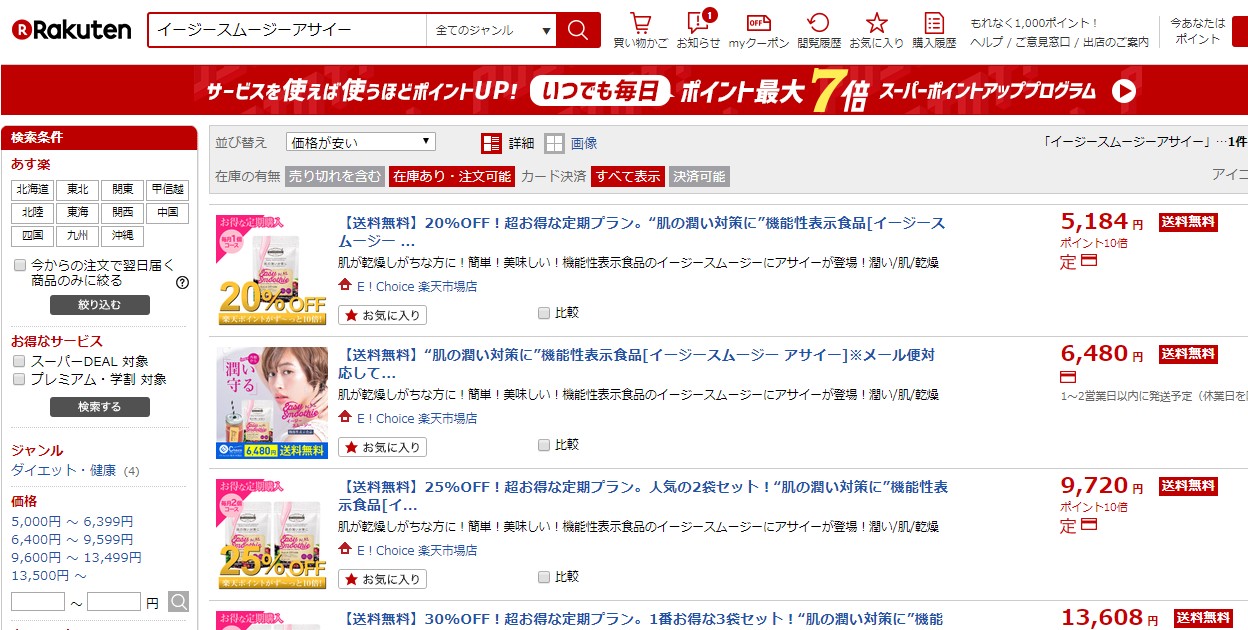This screenshot has width=1248, height=630.
Task: Select 東海 region button
Action: 77,213
